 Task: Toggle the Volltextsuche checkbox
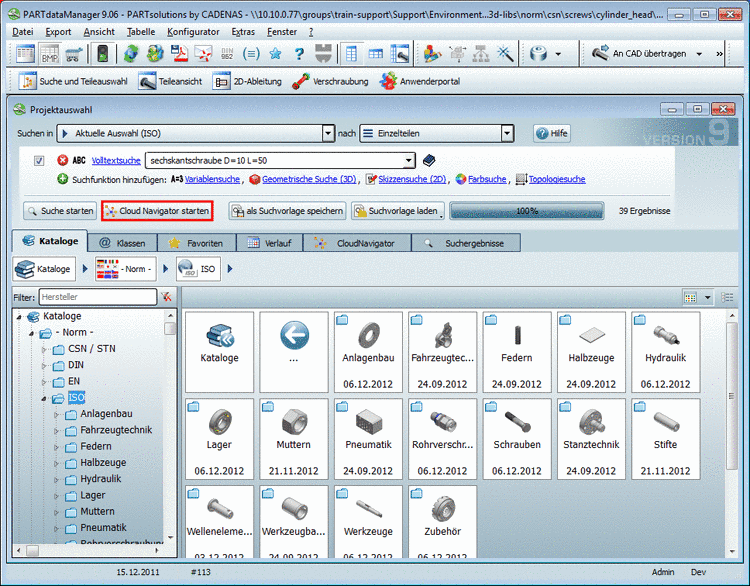pyautogui.click(x=39, y=161)
